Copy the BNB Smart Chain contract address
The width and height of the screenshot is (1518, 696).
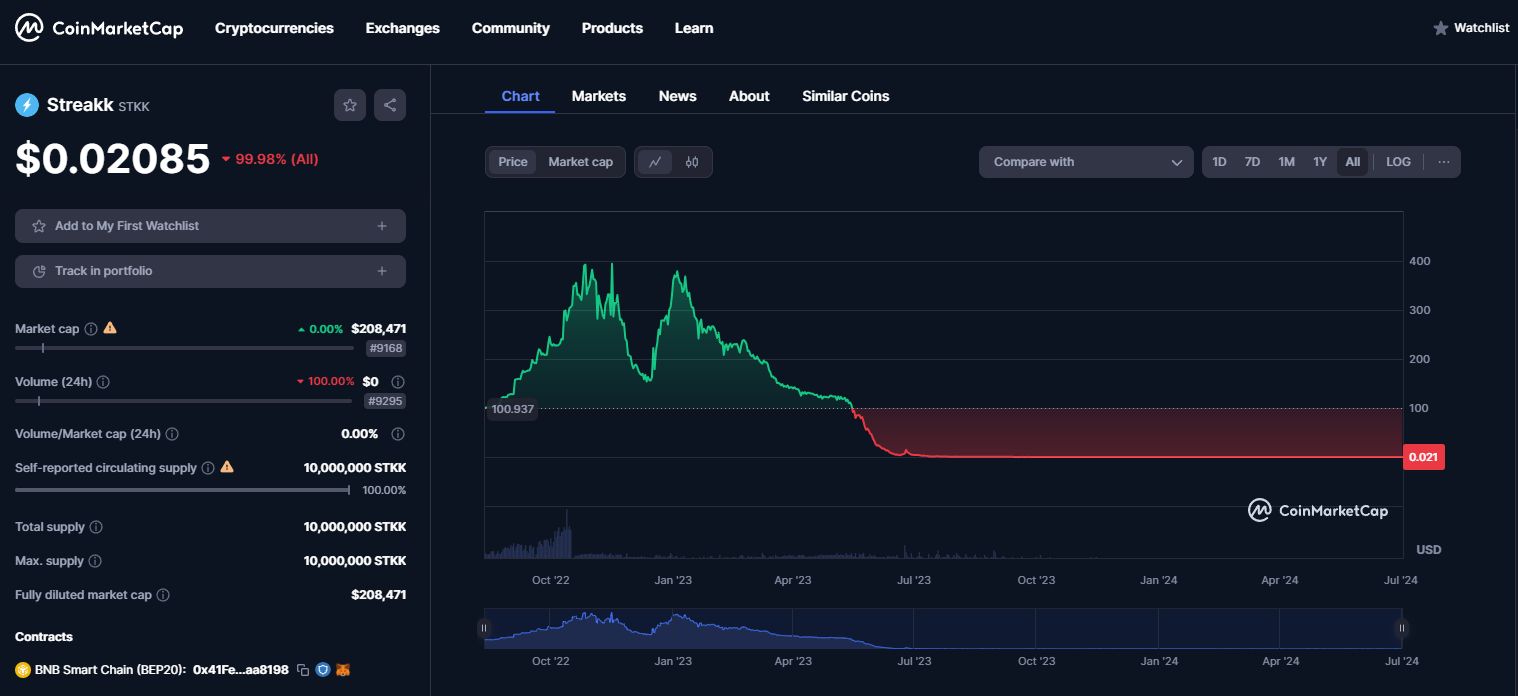pyautogui.click(x=303, y=670)
